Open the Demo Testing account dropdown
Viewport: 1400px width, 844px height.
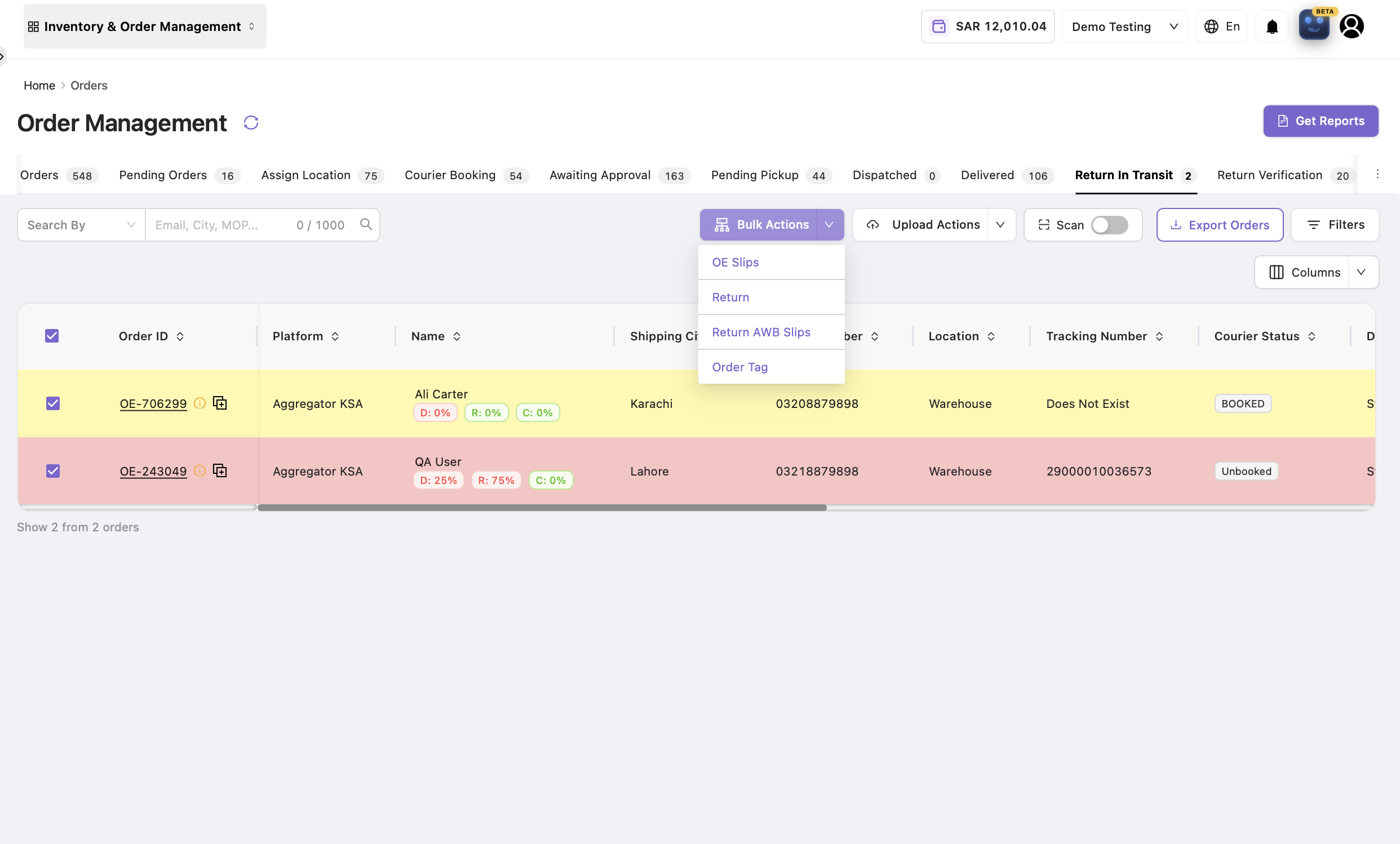click(x=1124, y=26)
